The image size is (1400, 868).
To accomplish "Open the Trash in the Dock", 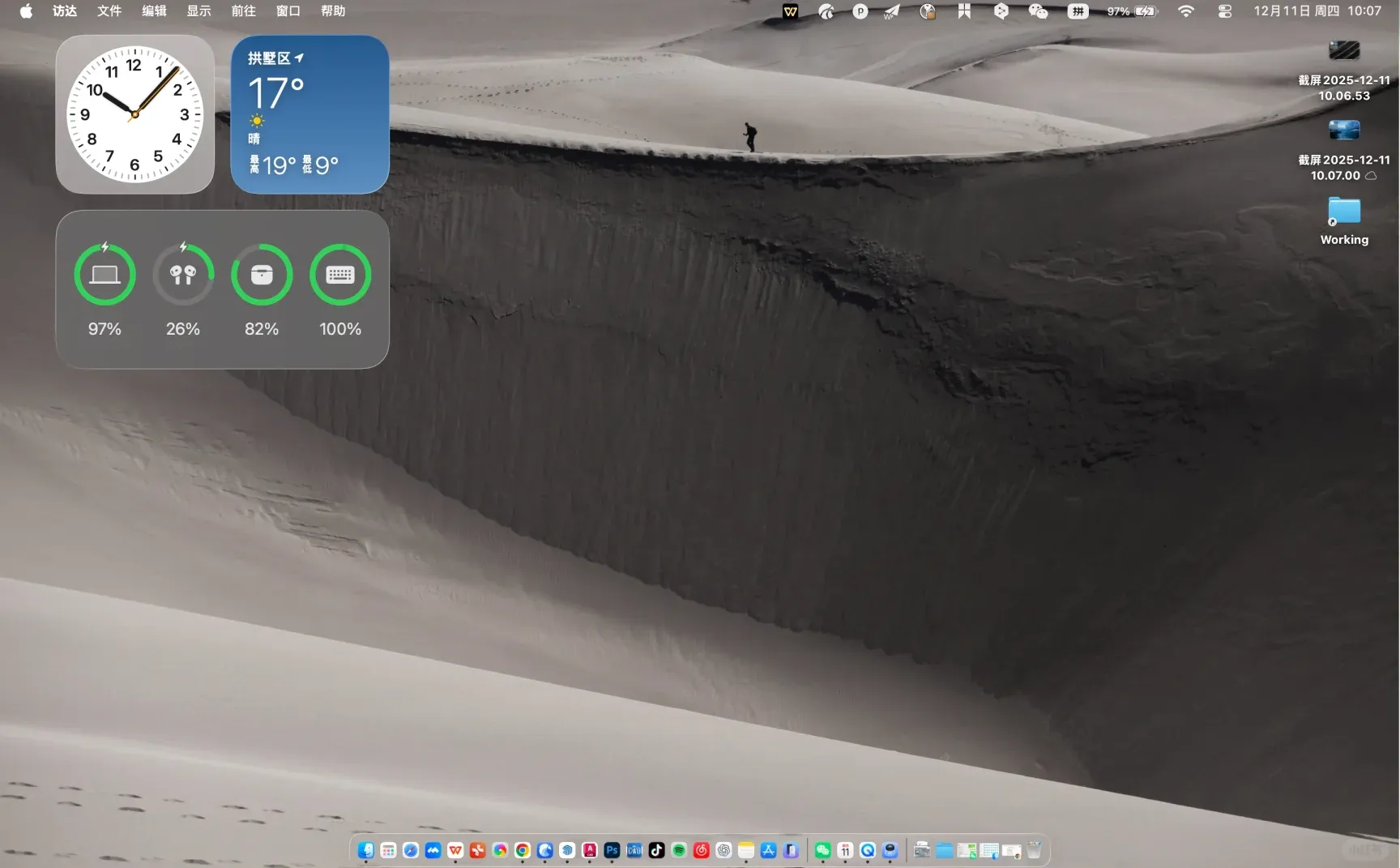I will tap(1034, 850).
